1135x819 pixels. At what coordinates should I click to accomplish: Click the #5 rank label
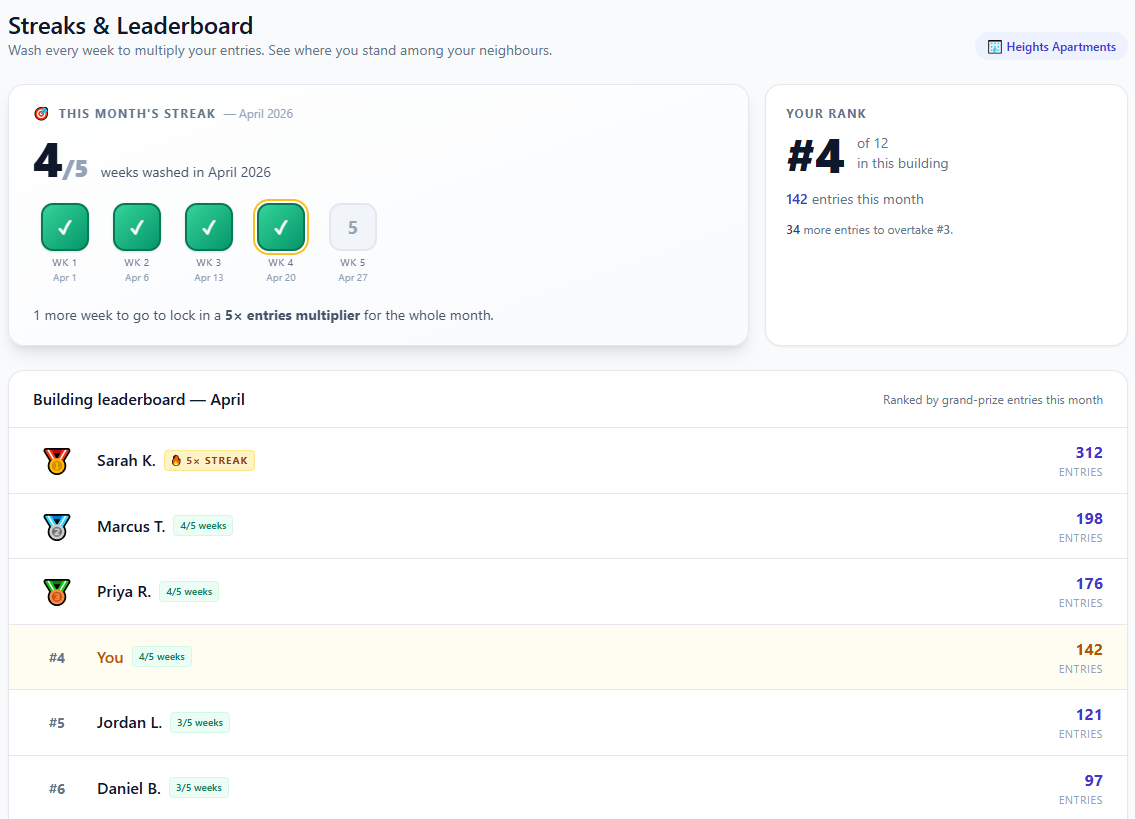click(56, 723)
